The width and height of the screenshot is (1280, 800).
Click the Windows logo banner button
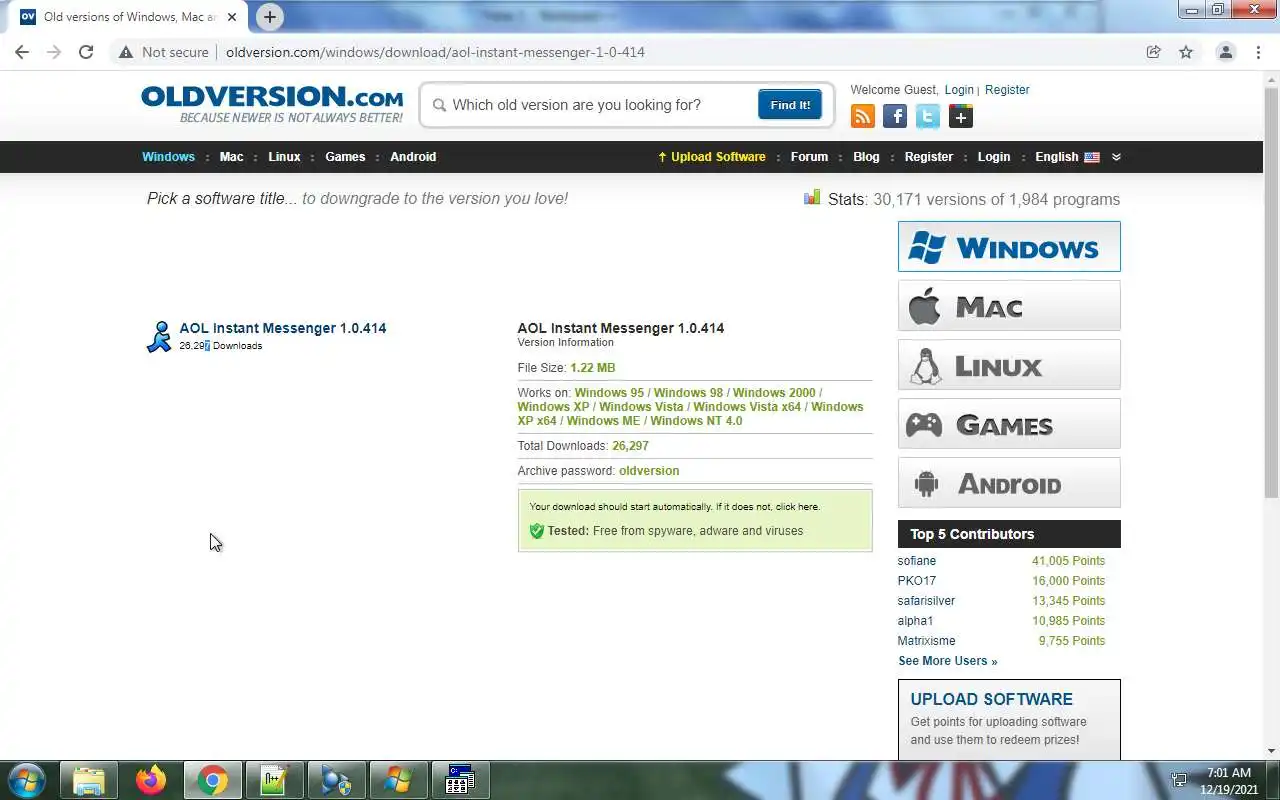[1009, 246]
